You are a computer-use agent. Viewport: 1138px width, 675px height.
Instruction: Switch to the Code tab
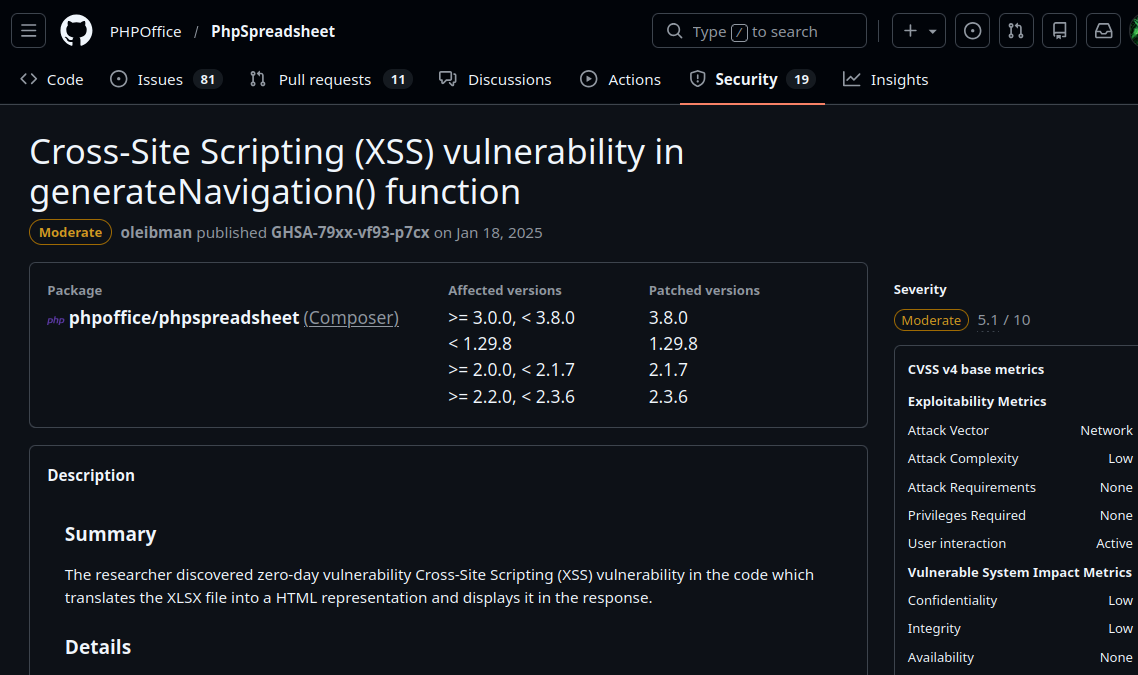(x=52, y=79)
